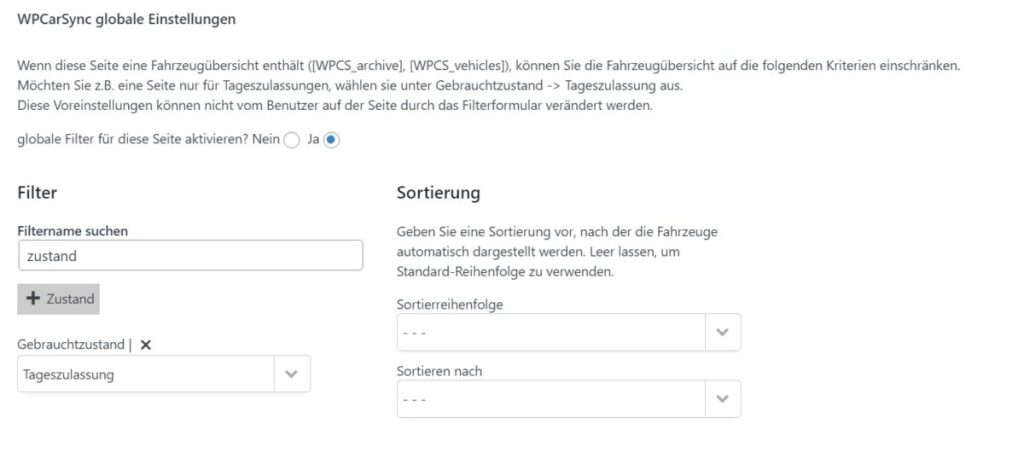
Task: Click the Gebrauchtzustand filter label
Action: click(x=70, y=344)
